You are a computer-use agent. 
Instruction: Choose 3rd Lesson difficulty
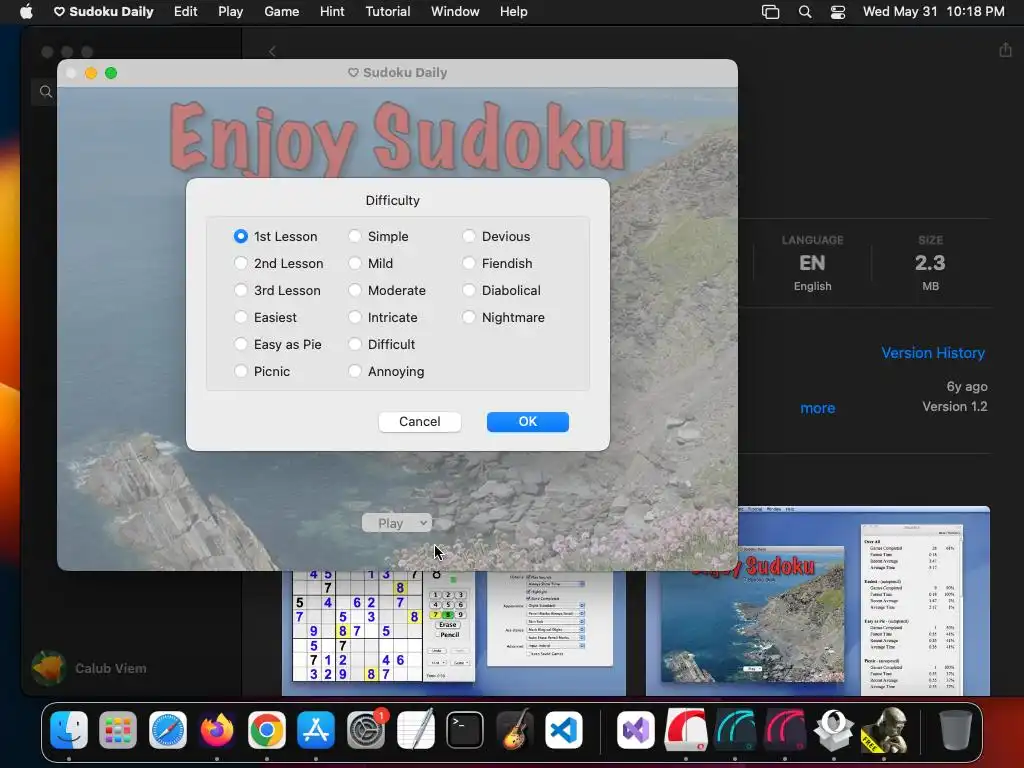point(240,290)
